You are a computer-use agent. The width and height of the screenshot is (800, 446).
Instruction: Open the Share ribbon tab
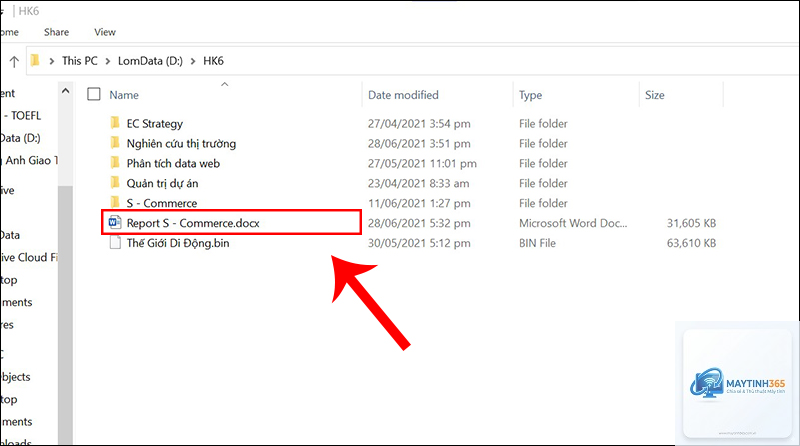[56, 32]
